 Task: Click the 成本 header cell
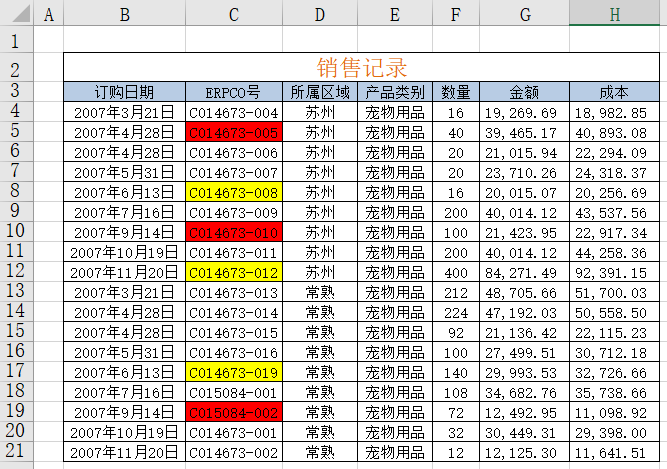click(614, 92)
